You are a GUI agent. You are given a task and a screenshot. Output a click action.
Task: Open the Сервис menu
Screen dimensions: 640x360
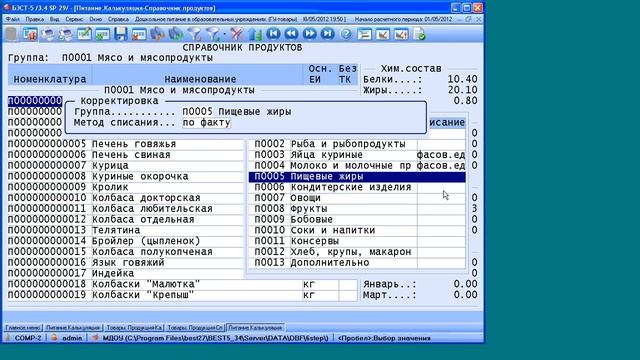click(74, 19)
